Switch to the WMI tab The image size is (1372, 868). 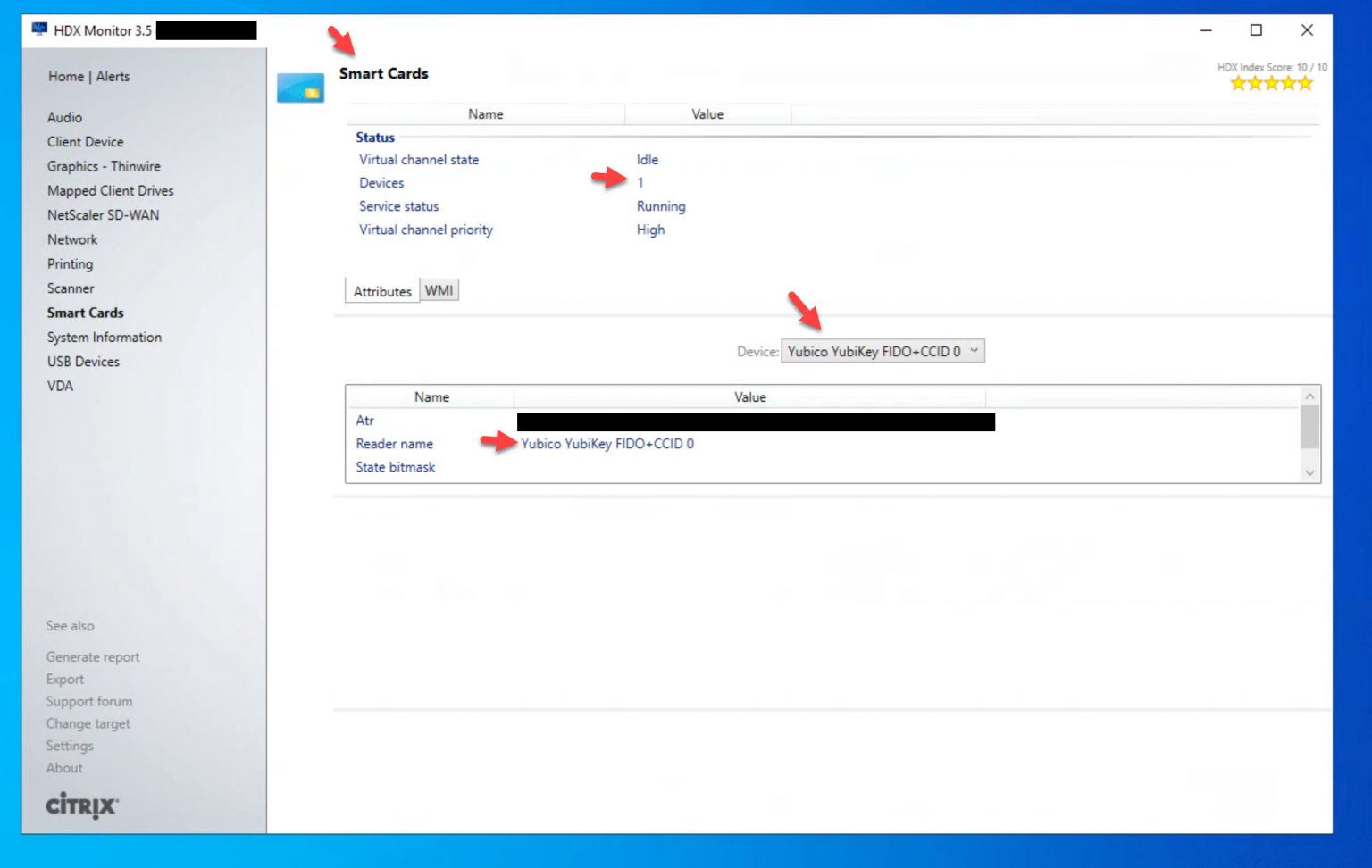click(439, 289)
